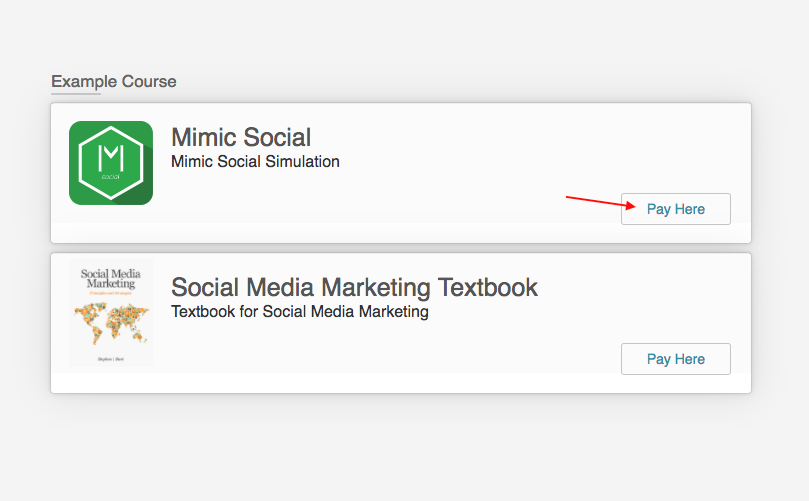Click the 'Textbook for Social Media Marketing' description
The width and height of the screenshot is (809, 501).
point(299,311)
